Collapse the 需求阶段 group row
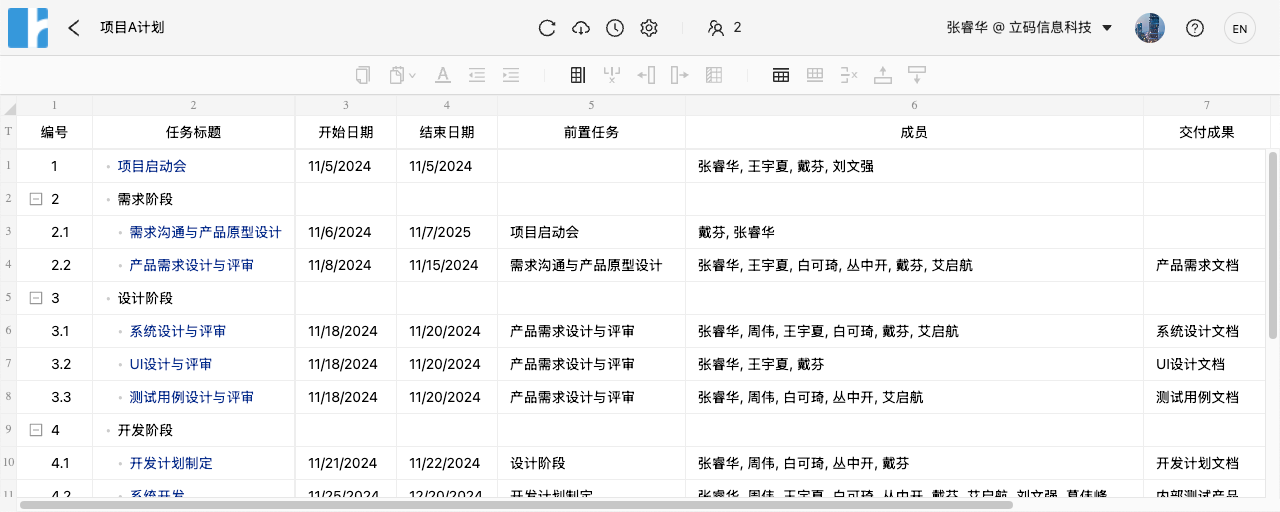The height and width of the screenshot is (512, 1280). click(x=36, y=199)
